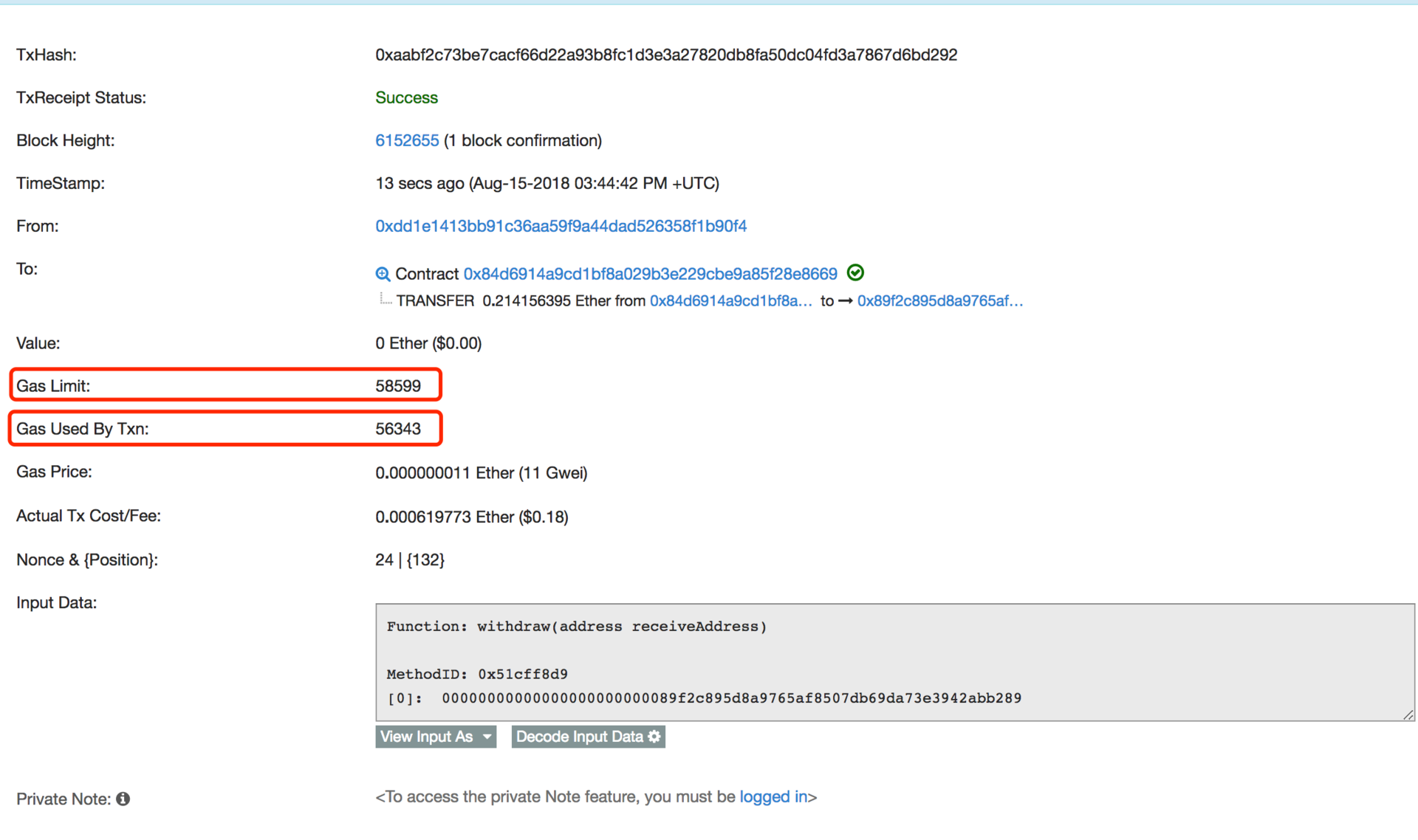Open contract address 0x84d6914a9cd1 link
The image size is (1418, 840).
tap(650, 274)
